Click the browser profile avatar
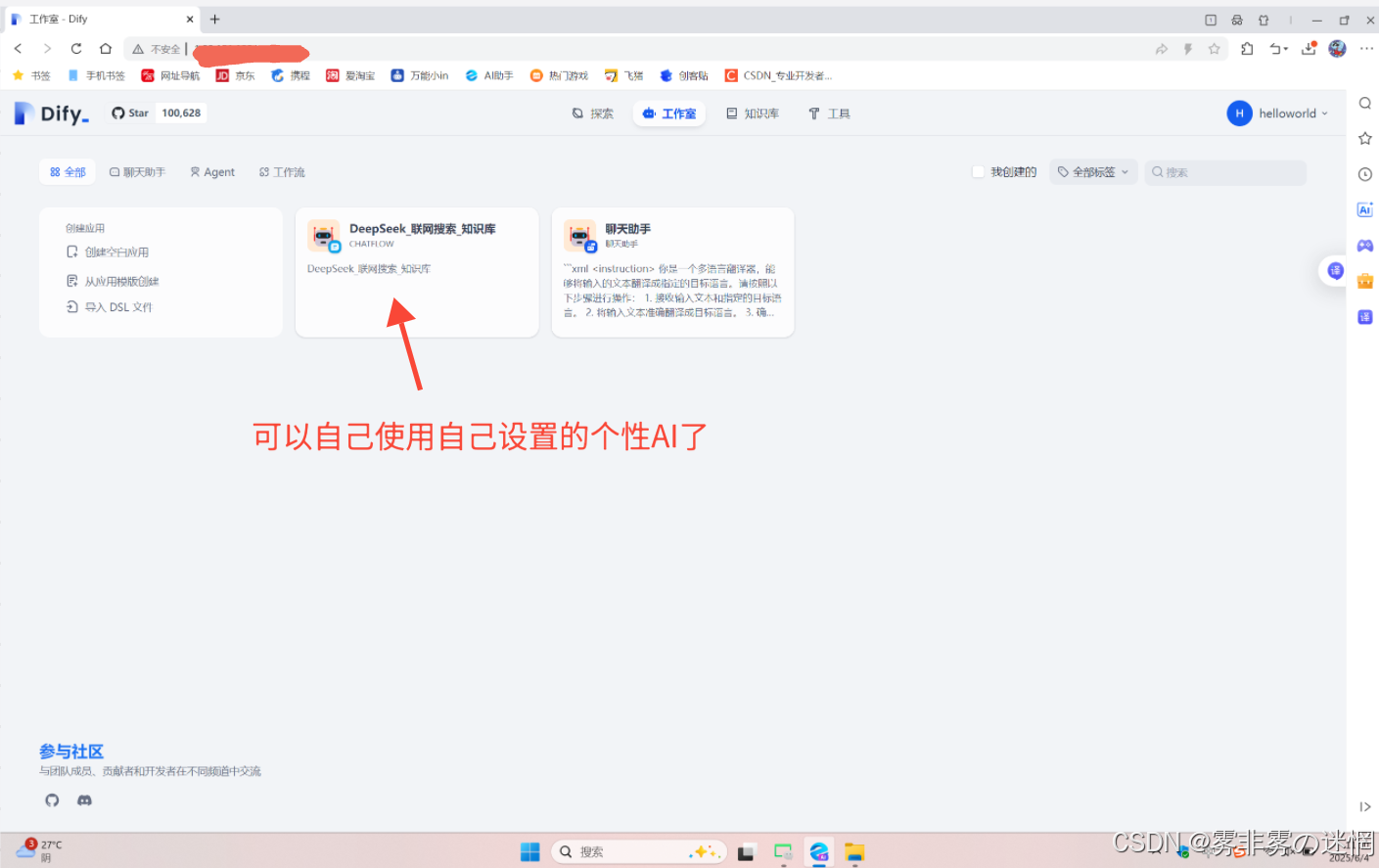This screenshot has height=868, width=1379. tap(1337, 49)
